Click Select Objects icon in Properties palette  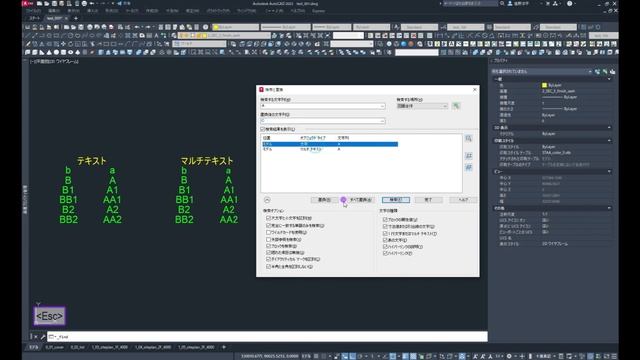605,71
